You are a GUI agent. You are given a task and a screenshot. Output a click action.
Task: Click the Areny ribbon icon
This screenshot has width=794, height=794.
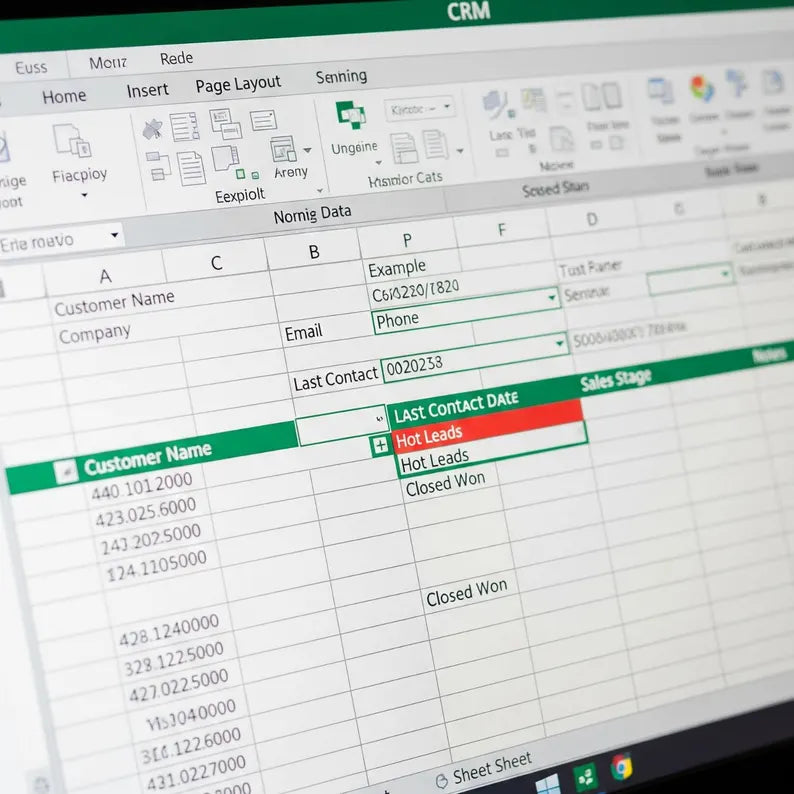point(284,149)
